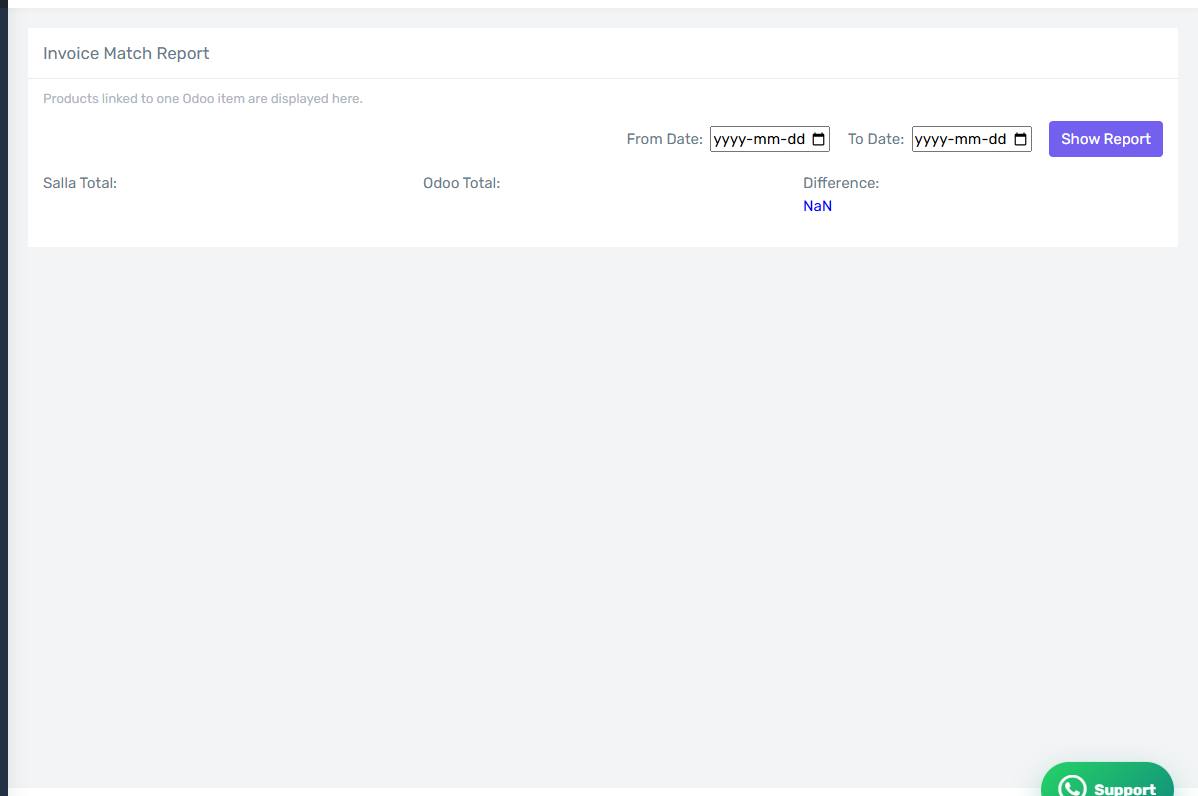1198x796 pixels.
Task: Select the Invoice Match Report heading
Action: (126, 53)
